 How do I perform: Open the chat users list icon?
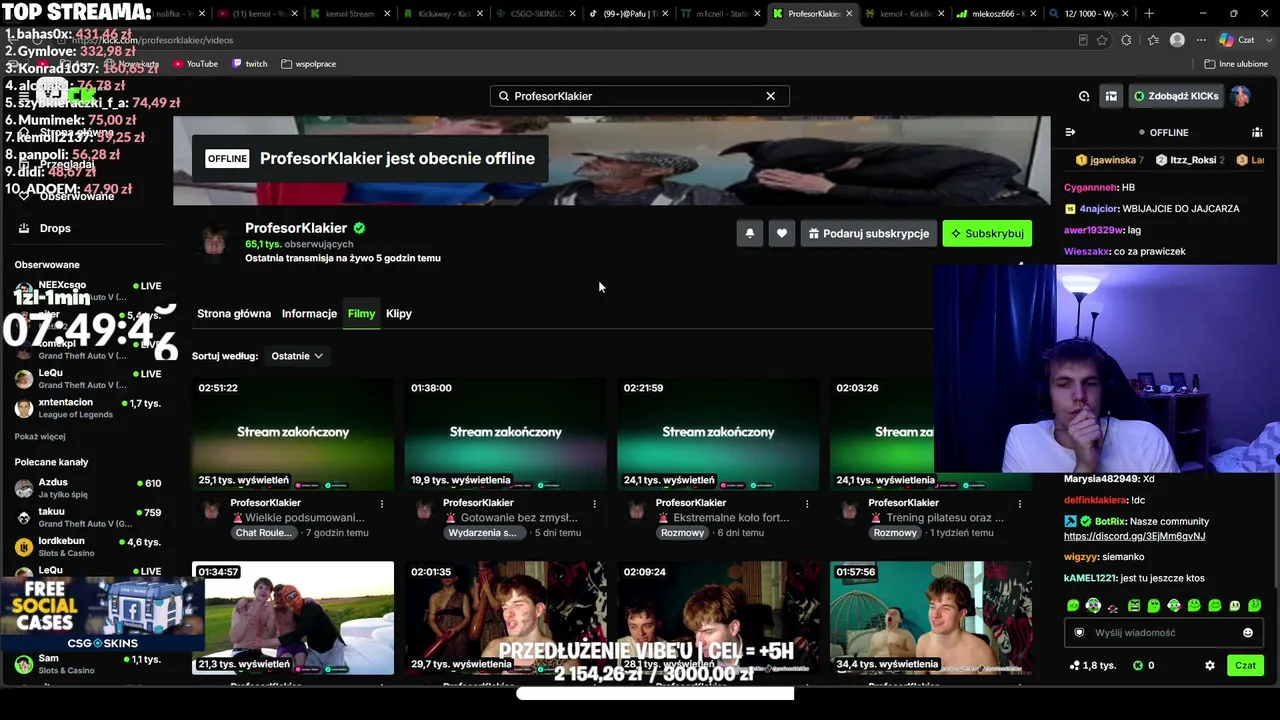1257,132
